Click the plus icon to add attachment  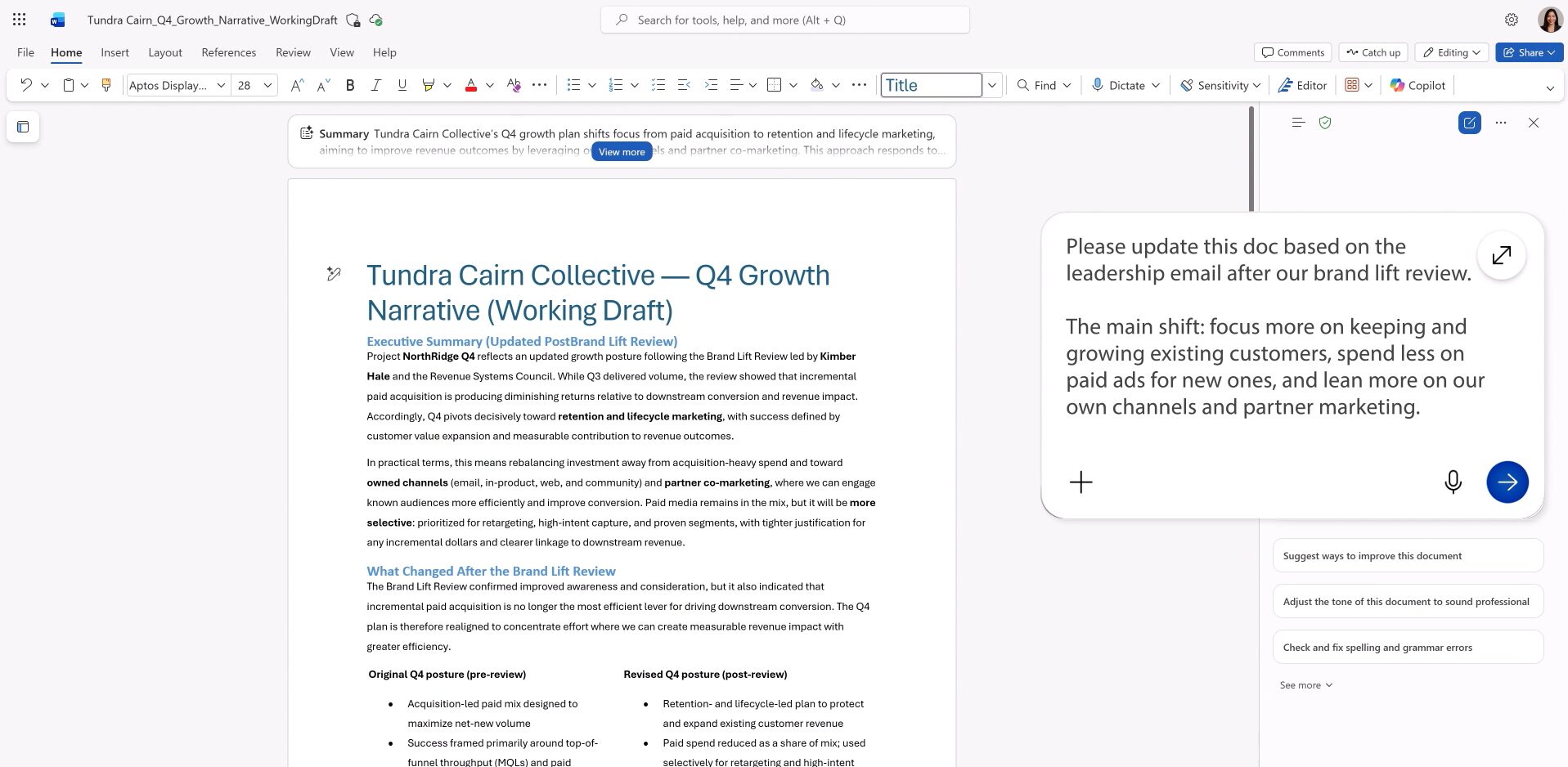coord(1081,482)
